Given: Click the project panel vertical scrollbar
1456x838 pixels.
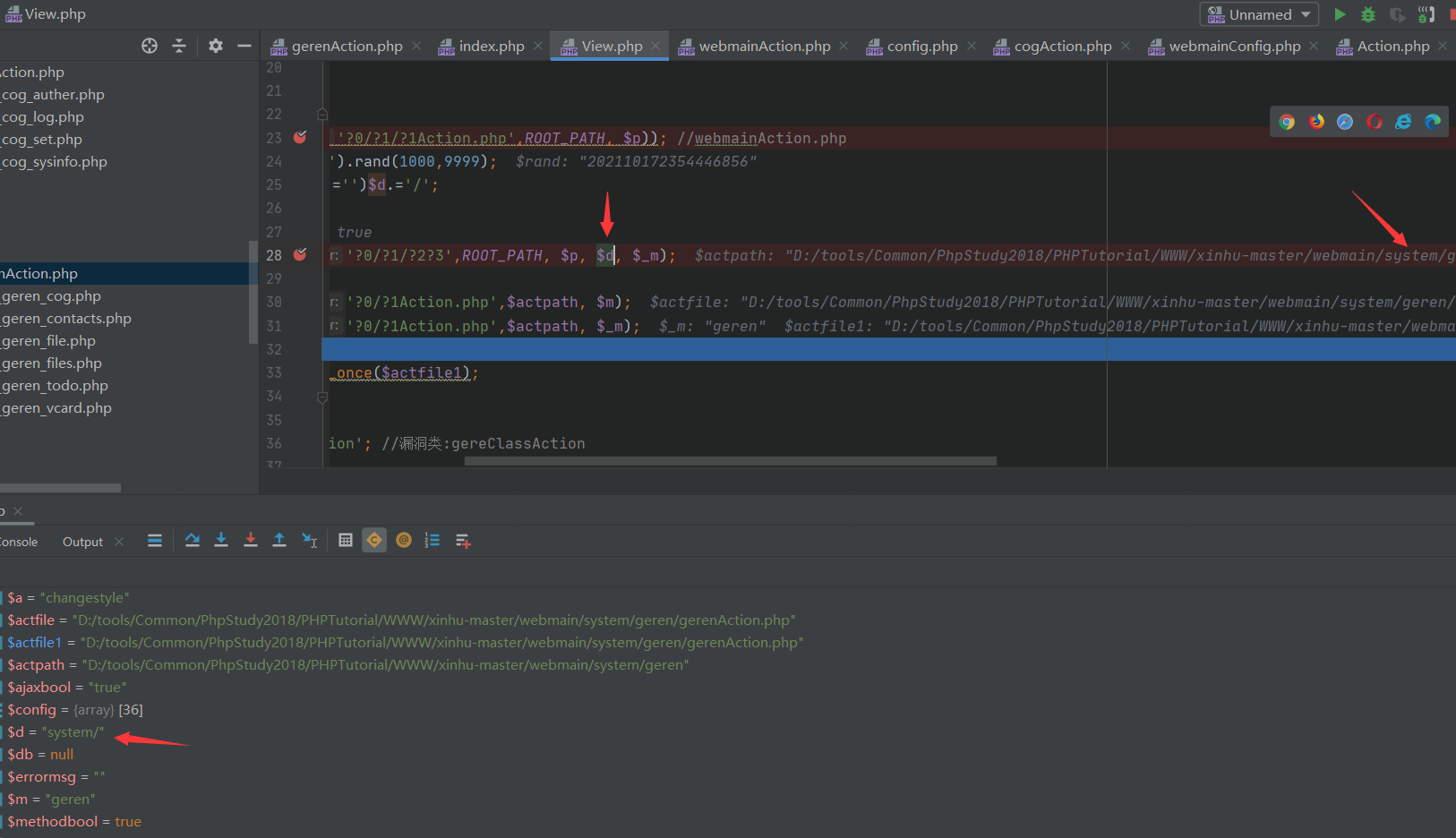Looking at the screenshot, I should pos(253,291).
